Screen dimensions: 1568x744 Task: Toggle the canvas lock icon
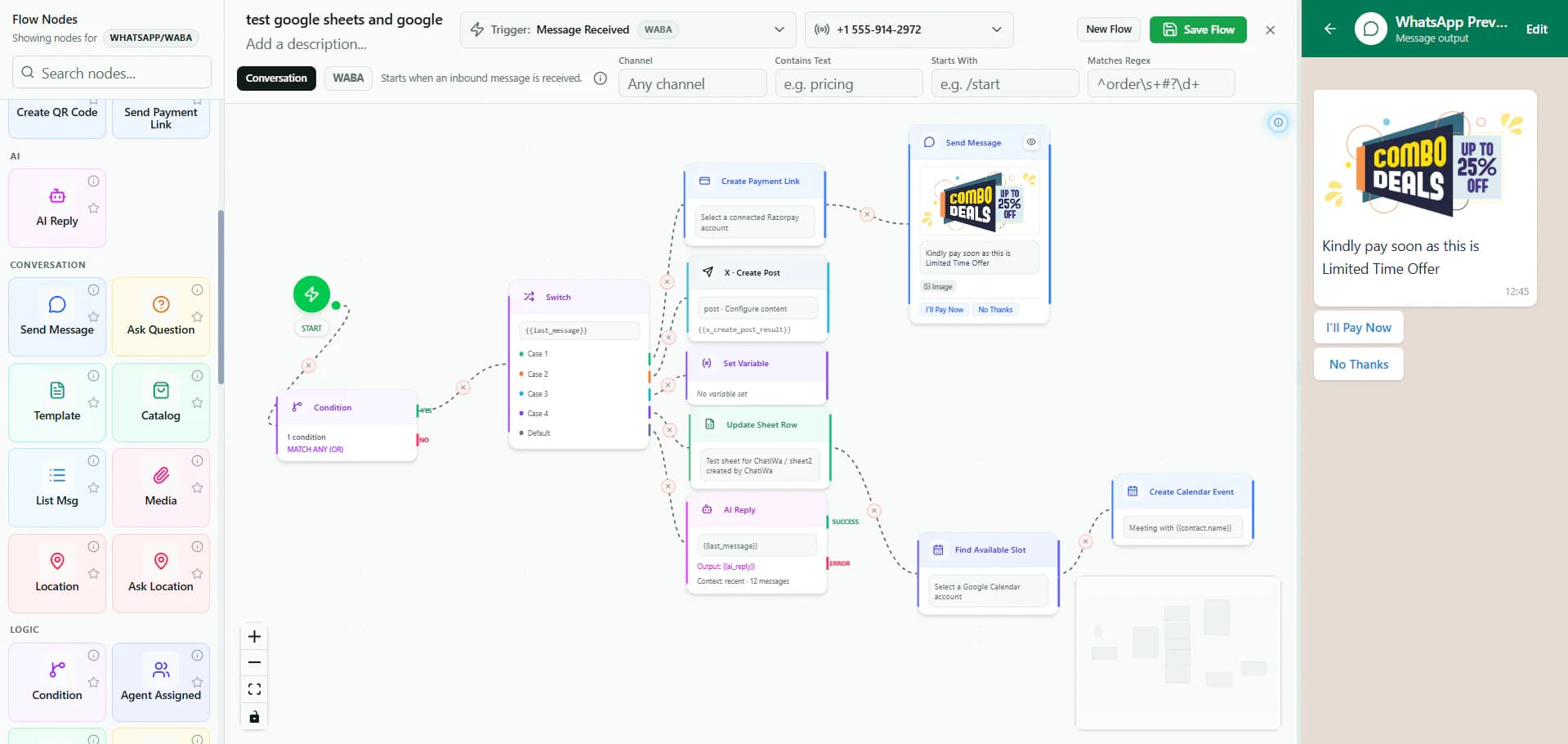click(254, 717)
